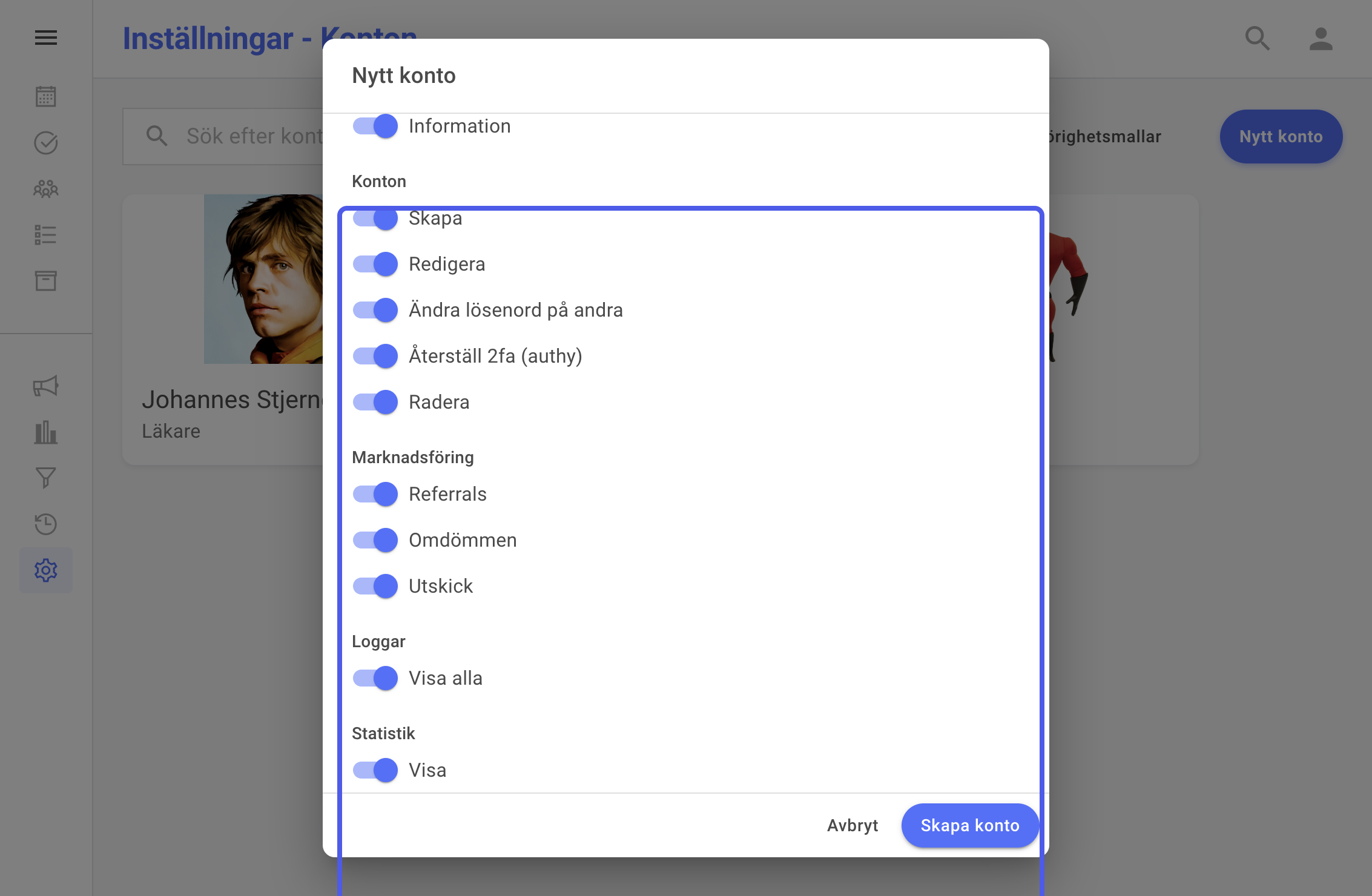Toggle the Referrals switch
This screenshot has height=896, width=1372.
(375, 494)
